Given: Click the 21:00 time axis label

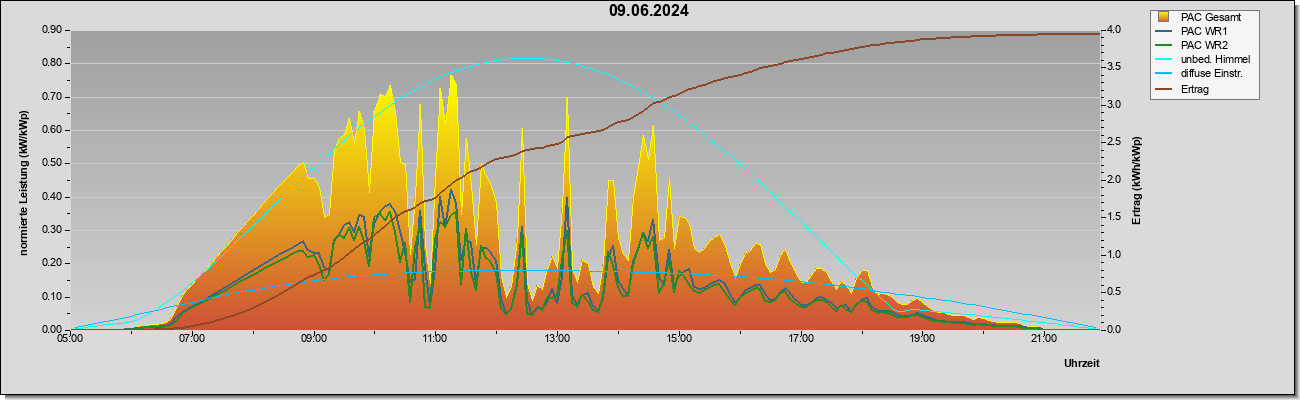Looking at the screenshot, I should coord(1043,339).
